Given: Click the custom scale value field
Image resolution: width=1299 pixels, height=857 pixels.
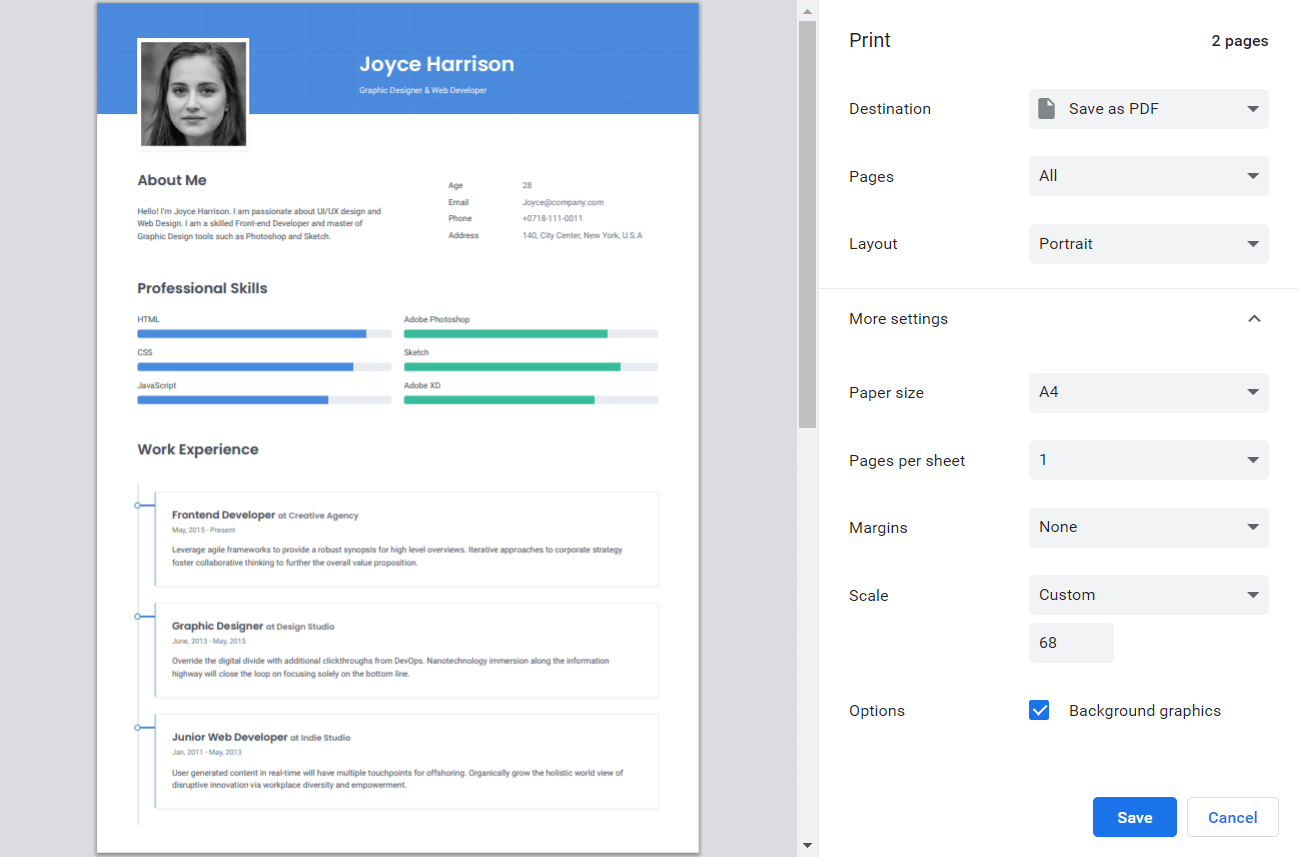Looking at the screenshot, I should [1070, 643].
